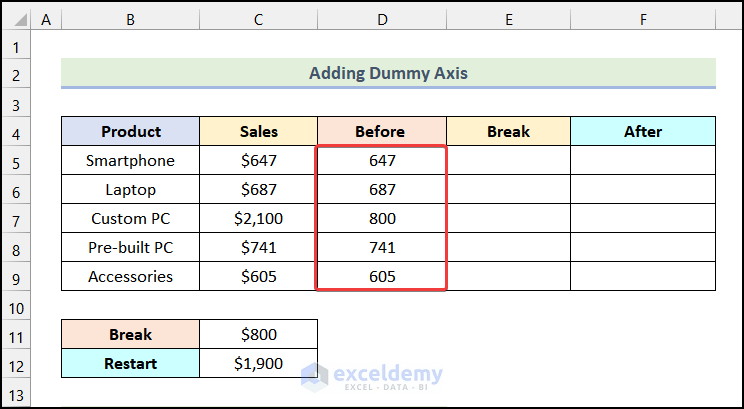Select the 'After' header cell
This screenshot has width=744, height=409.
[642, 131]
